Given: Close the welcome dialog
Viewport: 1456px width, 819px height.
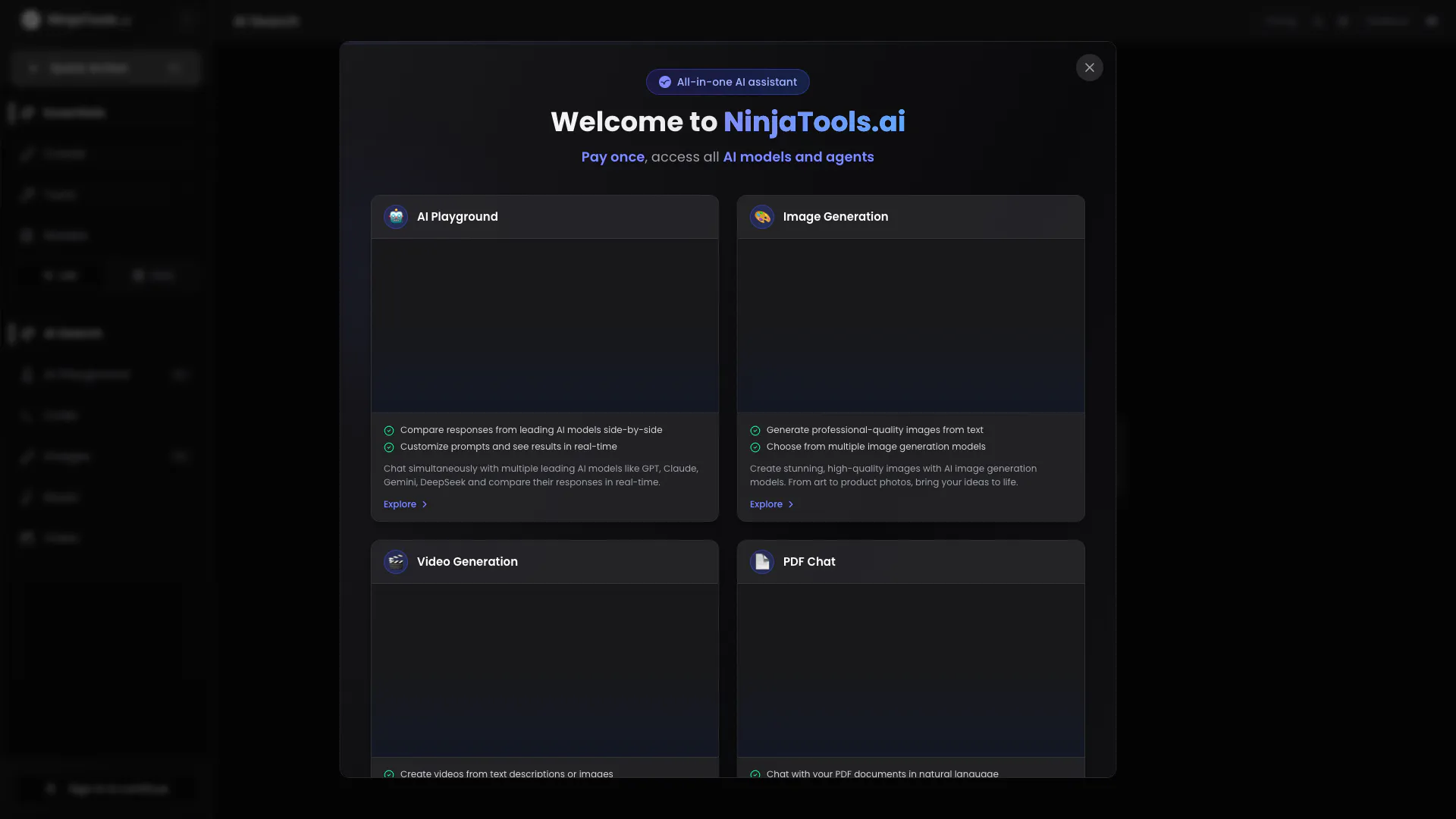Looking at the screenshot, I should point(1089,67).
